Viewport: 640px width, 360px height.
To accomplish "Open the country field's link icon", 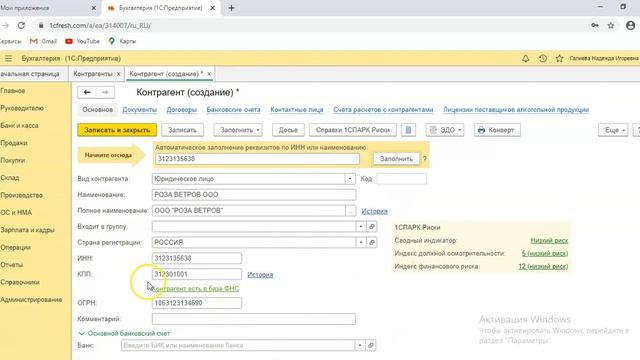I will pyautogui.click(x=371, y=242).
